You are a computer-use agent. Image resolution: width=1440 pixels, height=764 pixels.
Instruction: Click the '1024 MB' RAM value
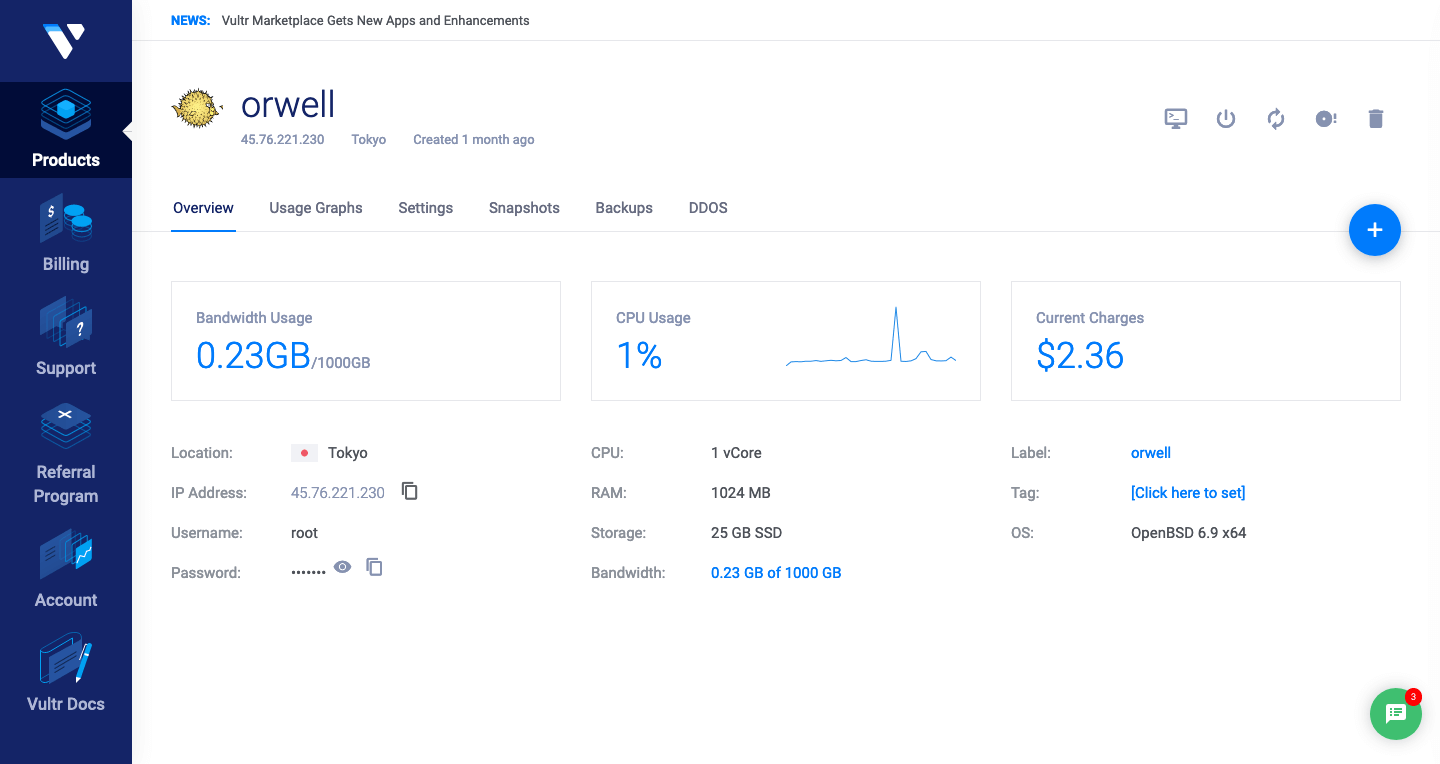coord(741,493)
